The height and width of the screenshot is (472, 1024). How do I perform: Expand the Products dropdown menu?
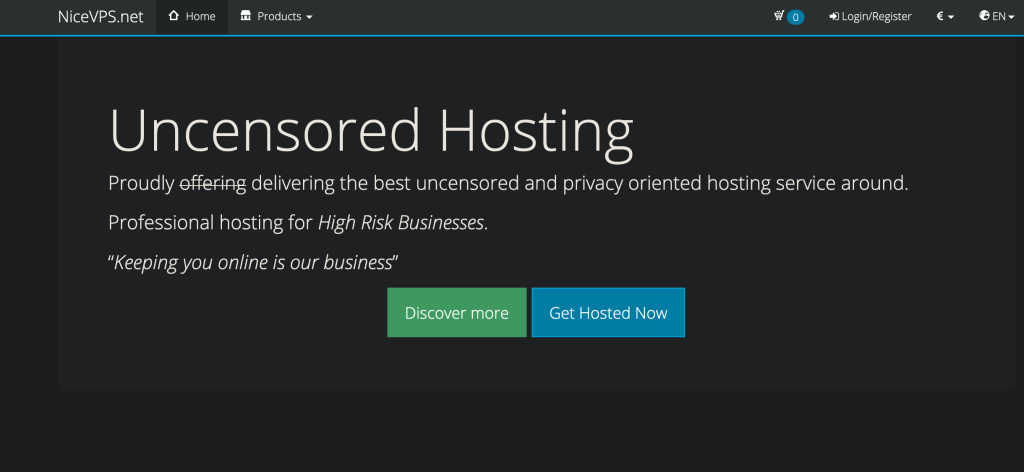click(276, 17)
